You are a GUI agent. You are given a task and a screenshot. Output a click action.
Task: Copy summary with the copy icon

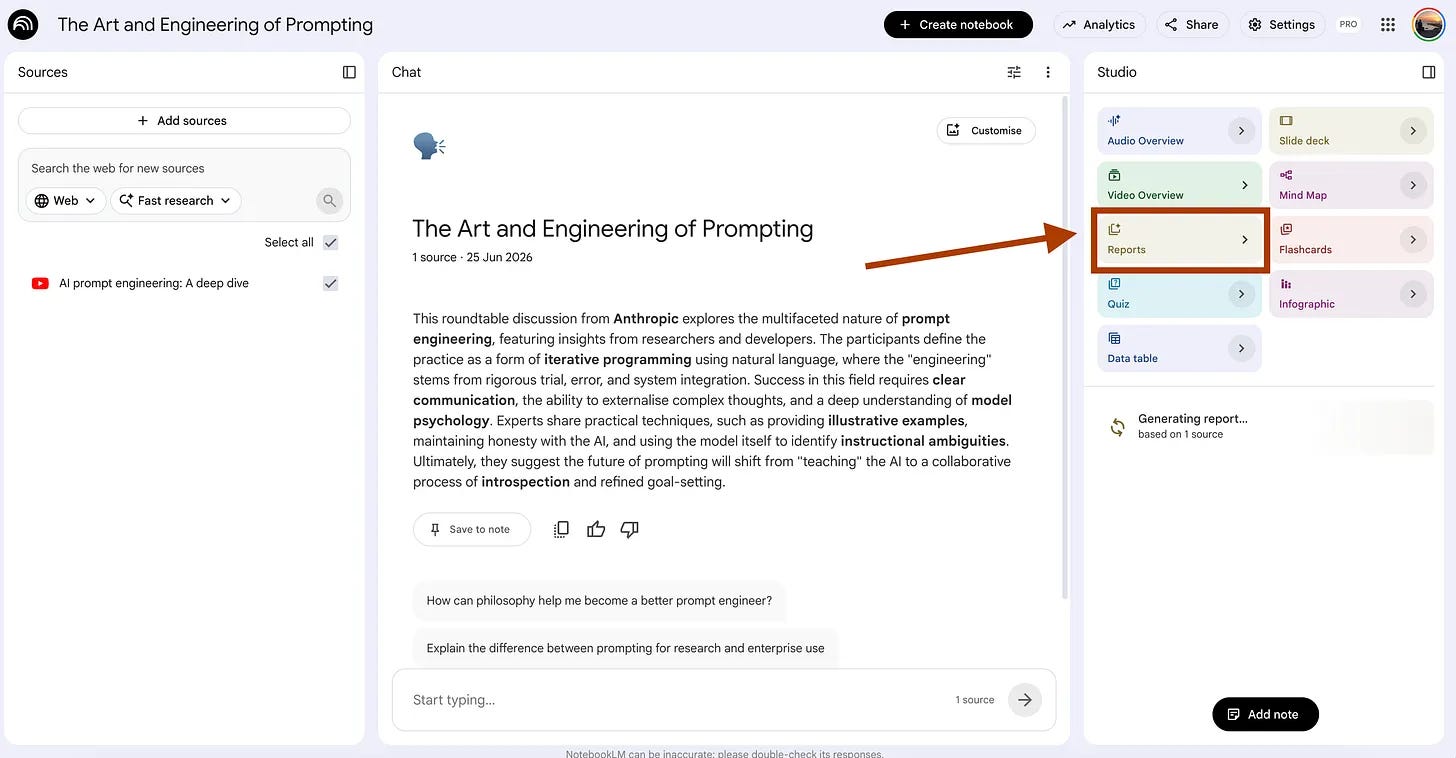point(561,529)
